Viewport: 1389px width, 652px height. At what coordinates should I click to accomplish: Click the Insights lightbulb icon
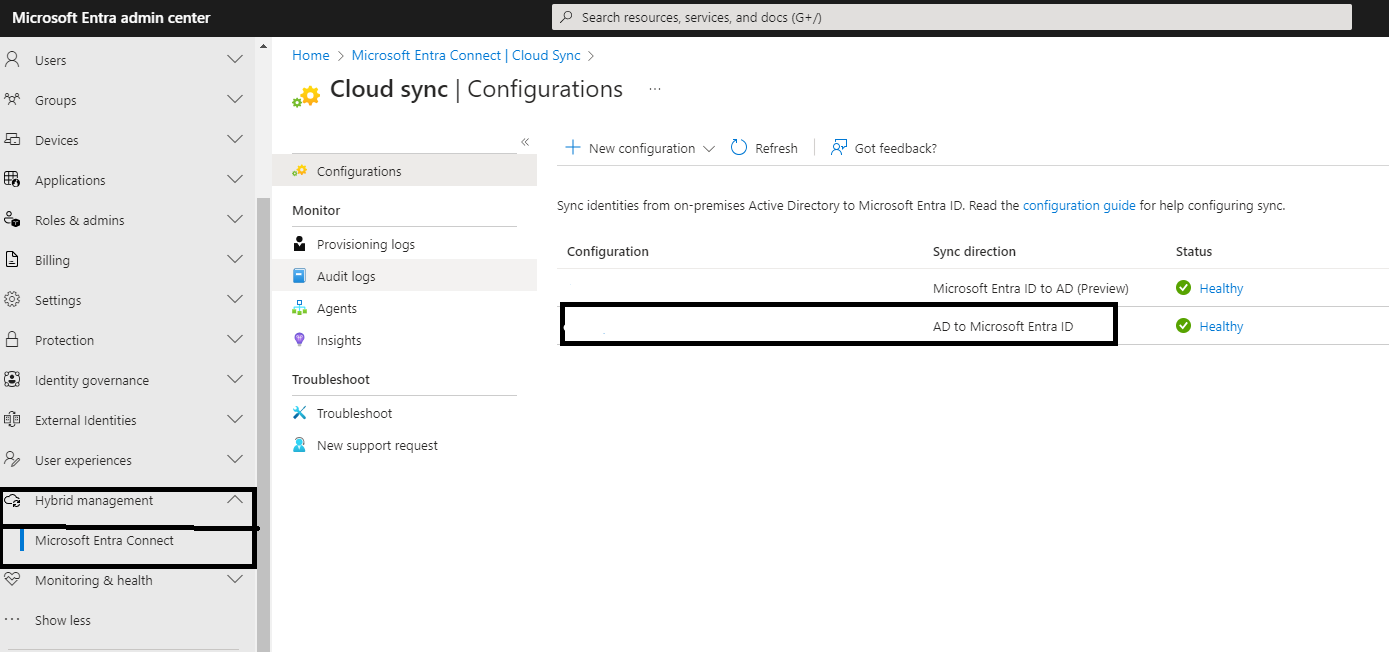point(299,340)
